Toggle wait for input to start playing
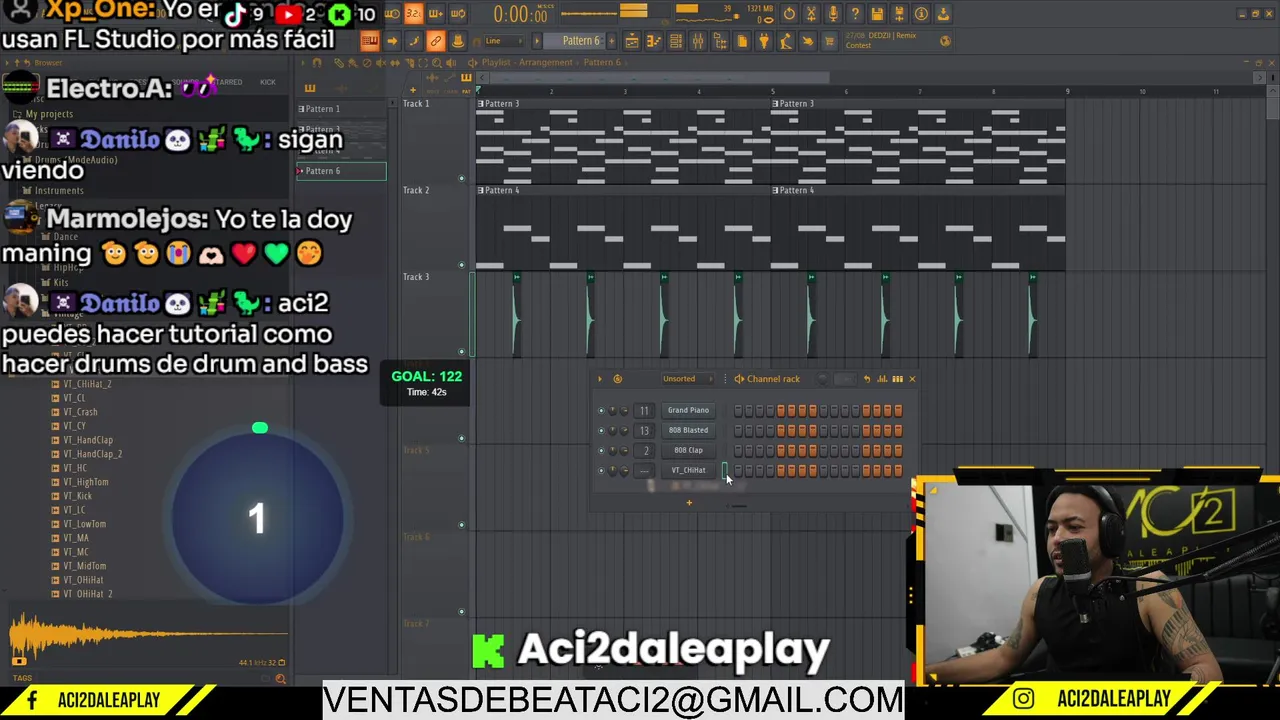 pyautogui.click(x=393, y=14)
